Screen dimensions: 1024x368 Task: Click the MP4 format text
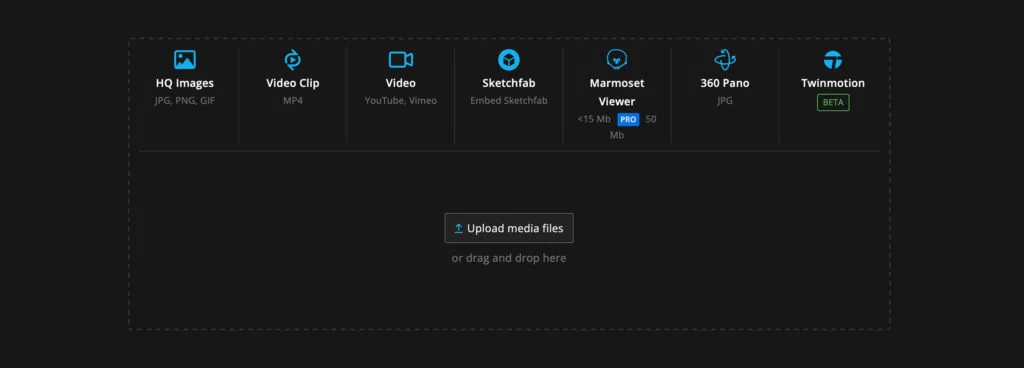(293, 101)
